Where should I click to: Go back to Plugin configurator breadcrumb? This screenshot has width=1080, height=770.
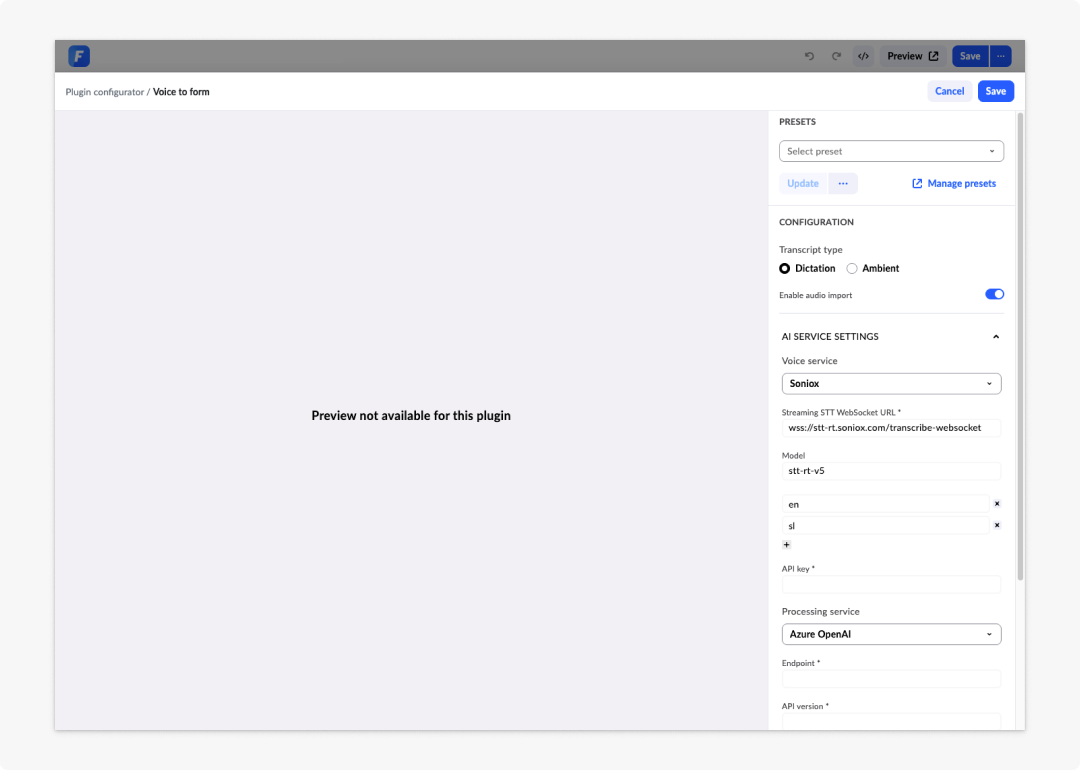click(x=105, y=92)
